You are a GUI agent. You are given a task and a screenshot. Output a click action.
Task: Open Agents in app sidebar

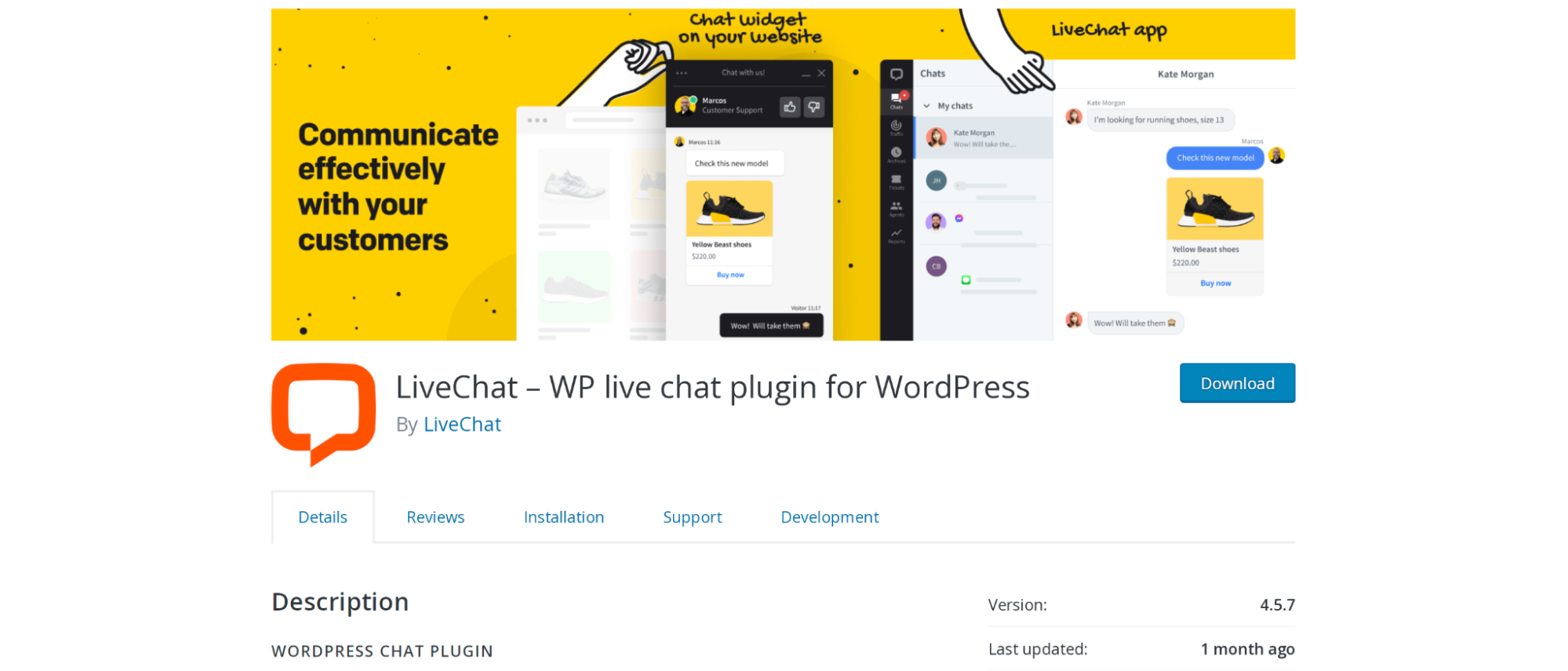[x=897, y=209]
